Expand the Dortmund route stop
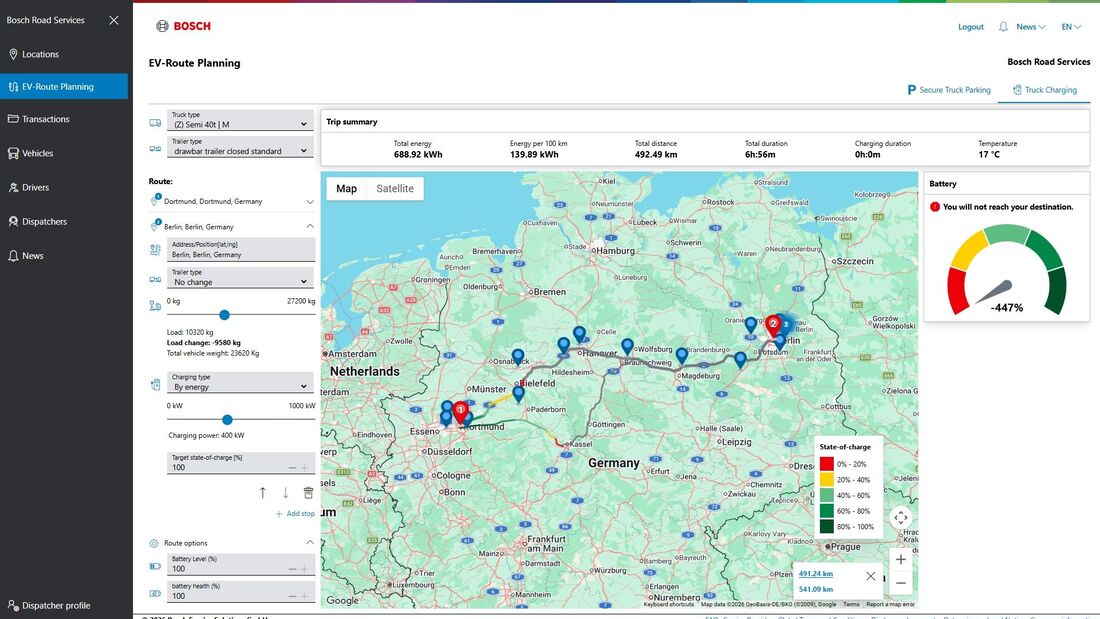The width and height of the screenshot is (1100, 619). click(x=309, y=201)
